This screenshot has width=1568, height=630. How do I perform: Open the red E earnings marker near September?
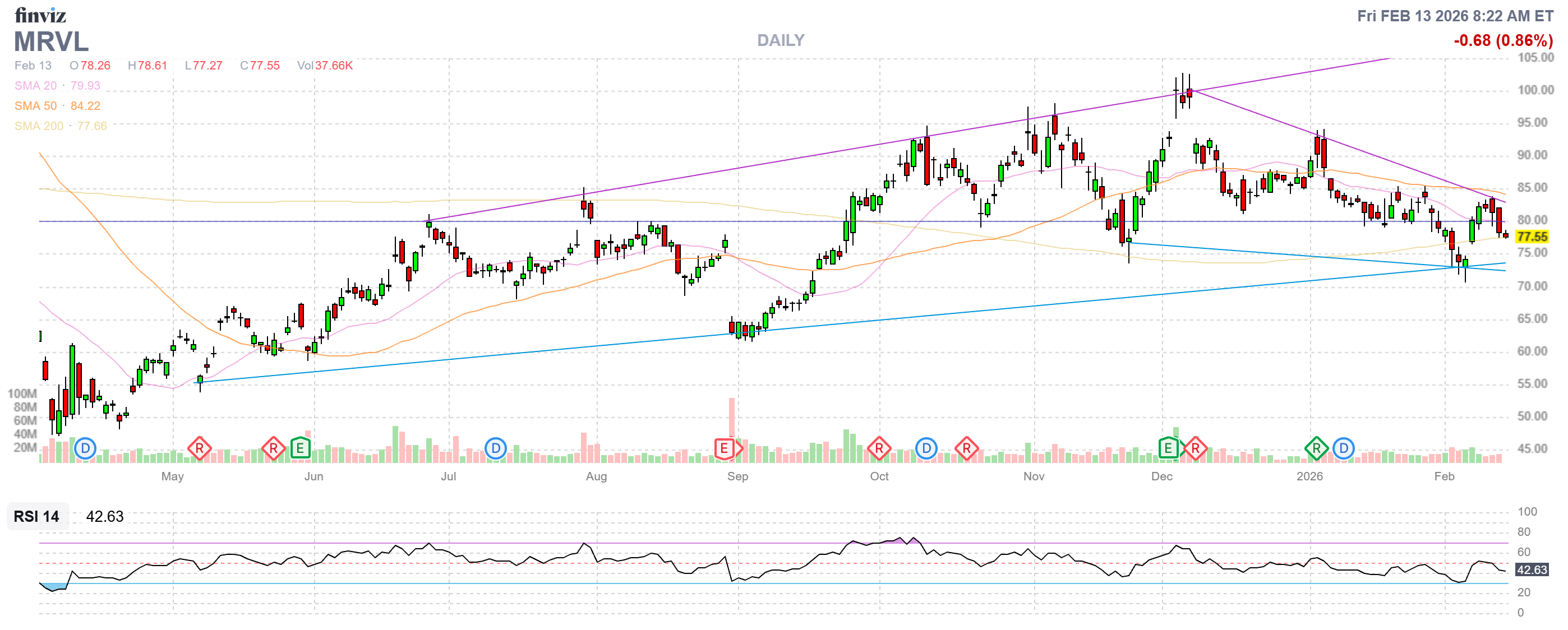pyautogui.click(x=725, y=449)
